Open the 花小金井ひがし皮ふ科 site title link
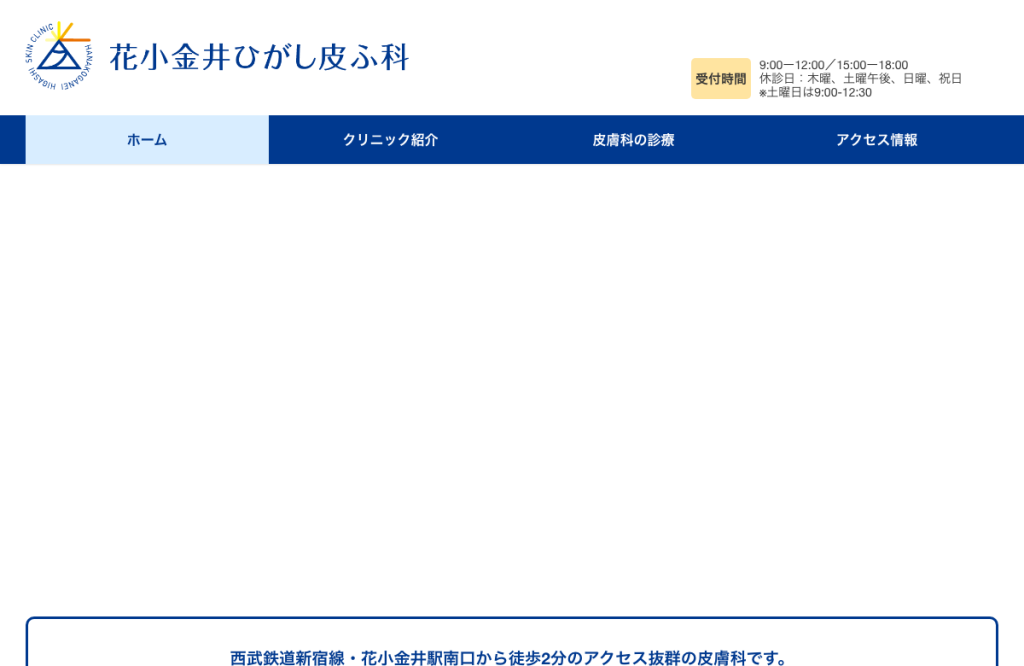 point(259,57)
